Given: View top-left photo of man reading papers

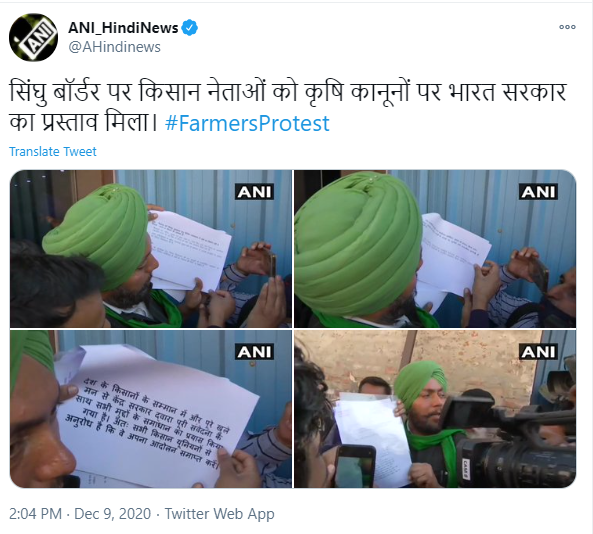Looking at the screenshot, I should coord(151,249).
